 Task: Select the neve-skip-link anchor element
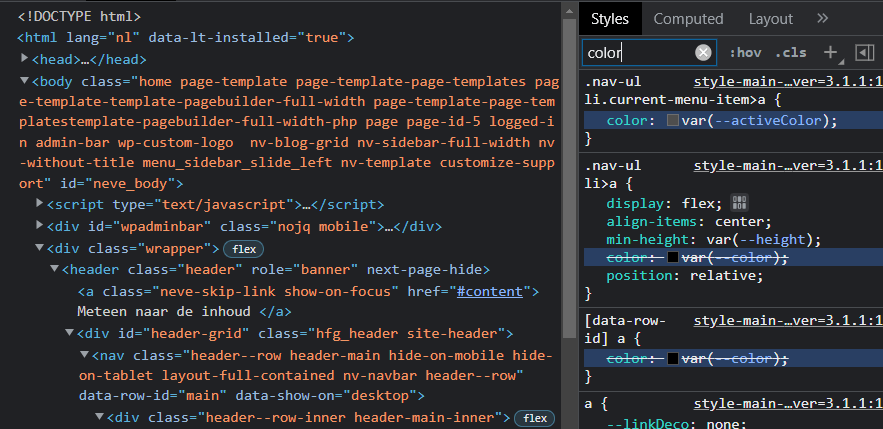tap(308, 292)
